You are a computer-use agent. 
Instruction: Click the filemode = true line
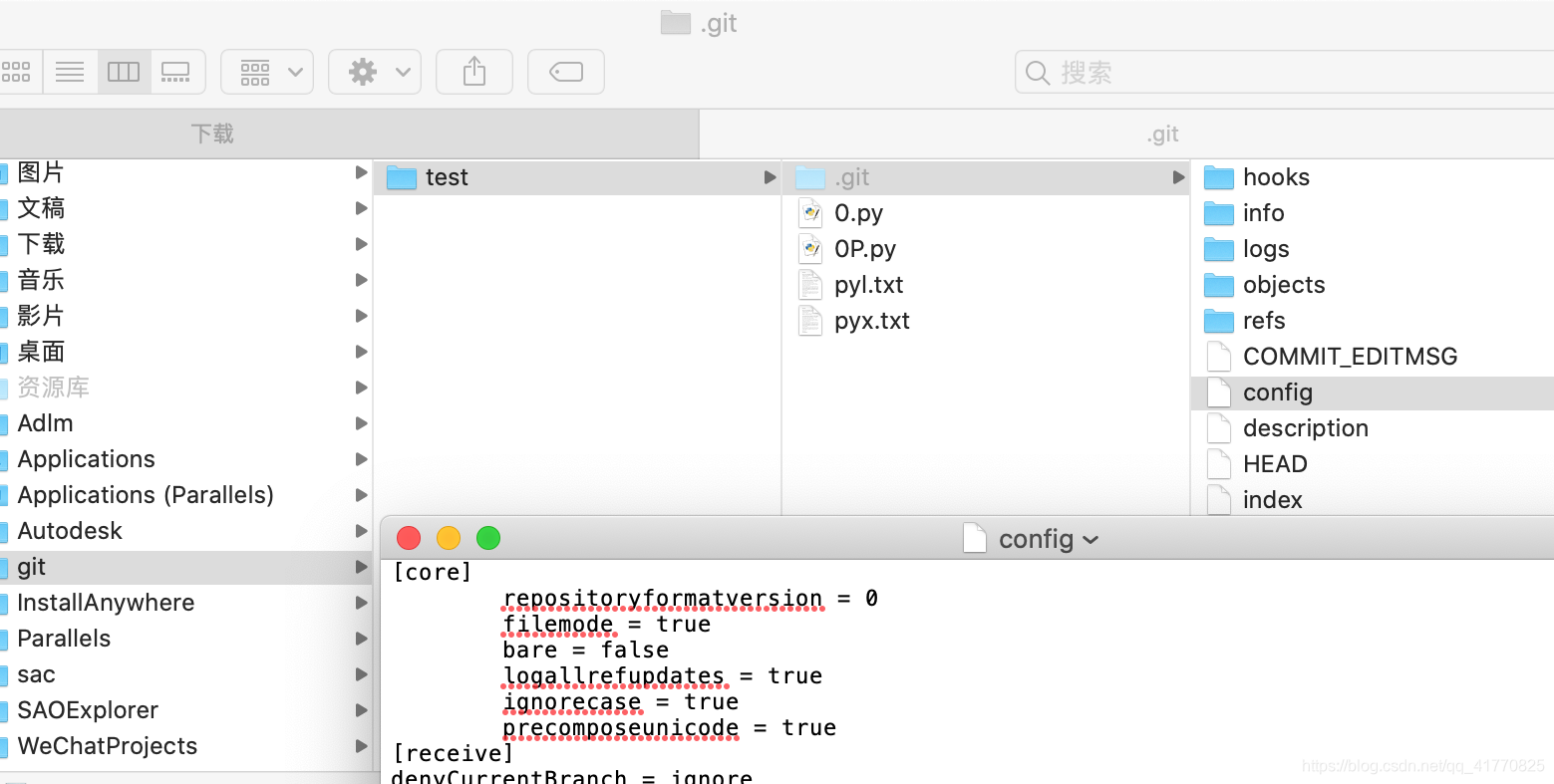point(607,624)
